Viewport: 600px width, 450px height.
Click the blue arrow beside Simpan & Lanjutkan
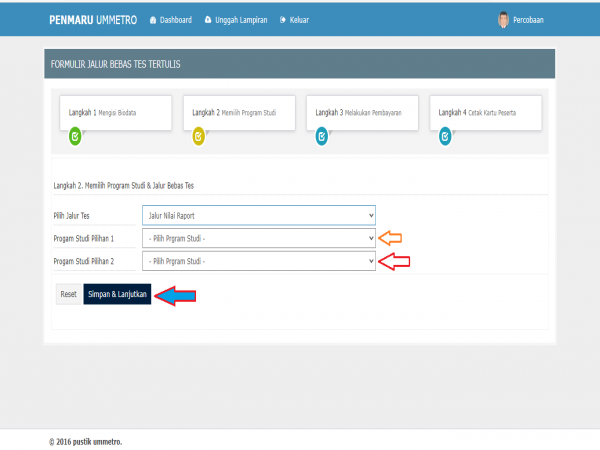pyautogui.click(x=175, y=296)
